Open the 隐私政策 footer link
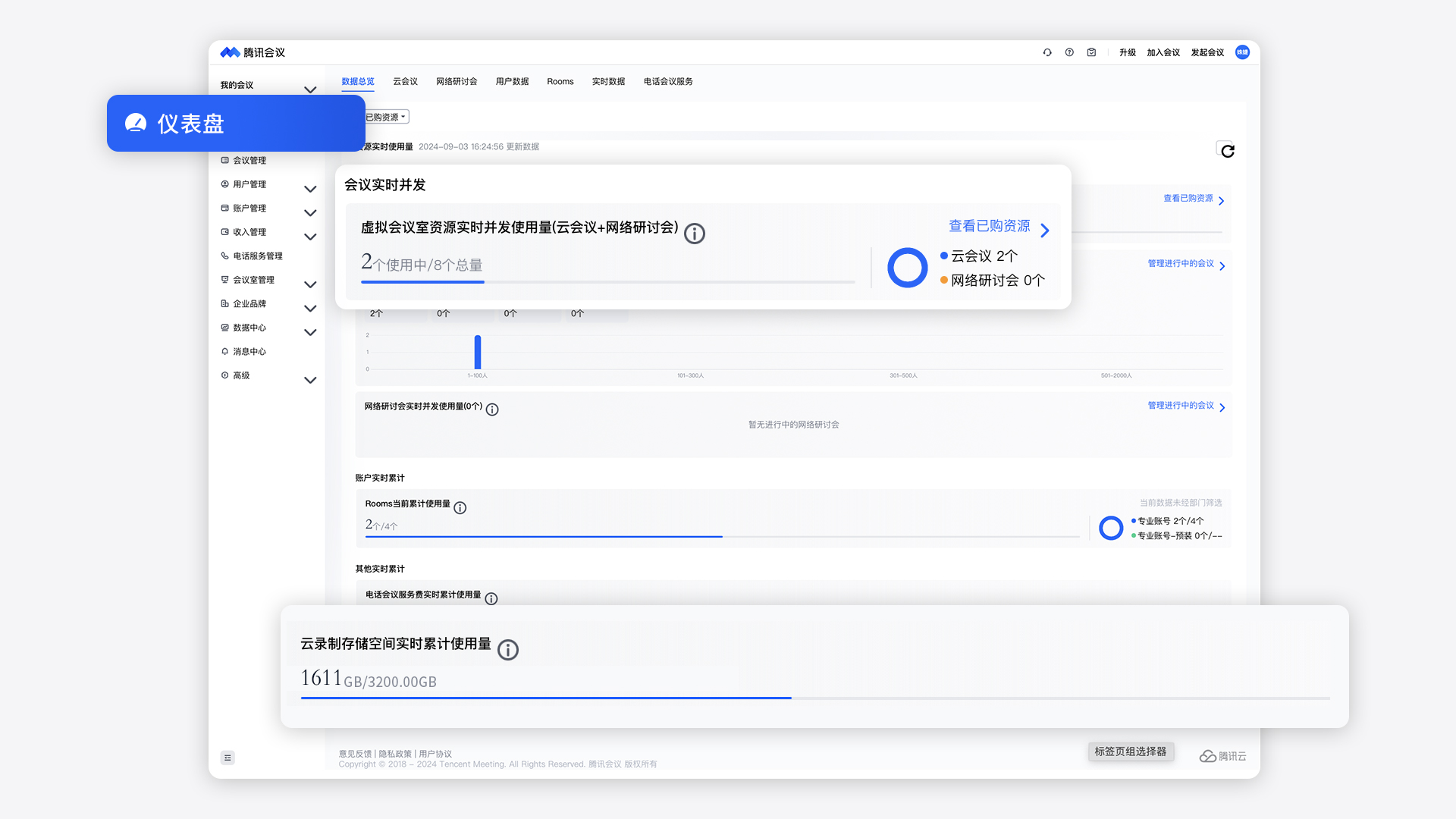 pos(395,754)
